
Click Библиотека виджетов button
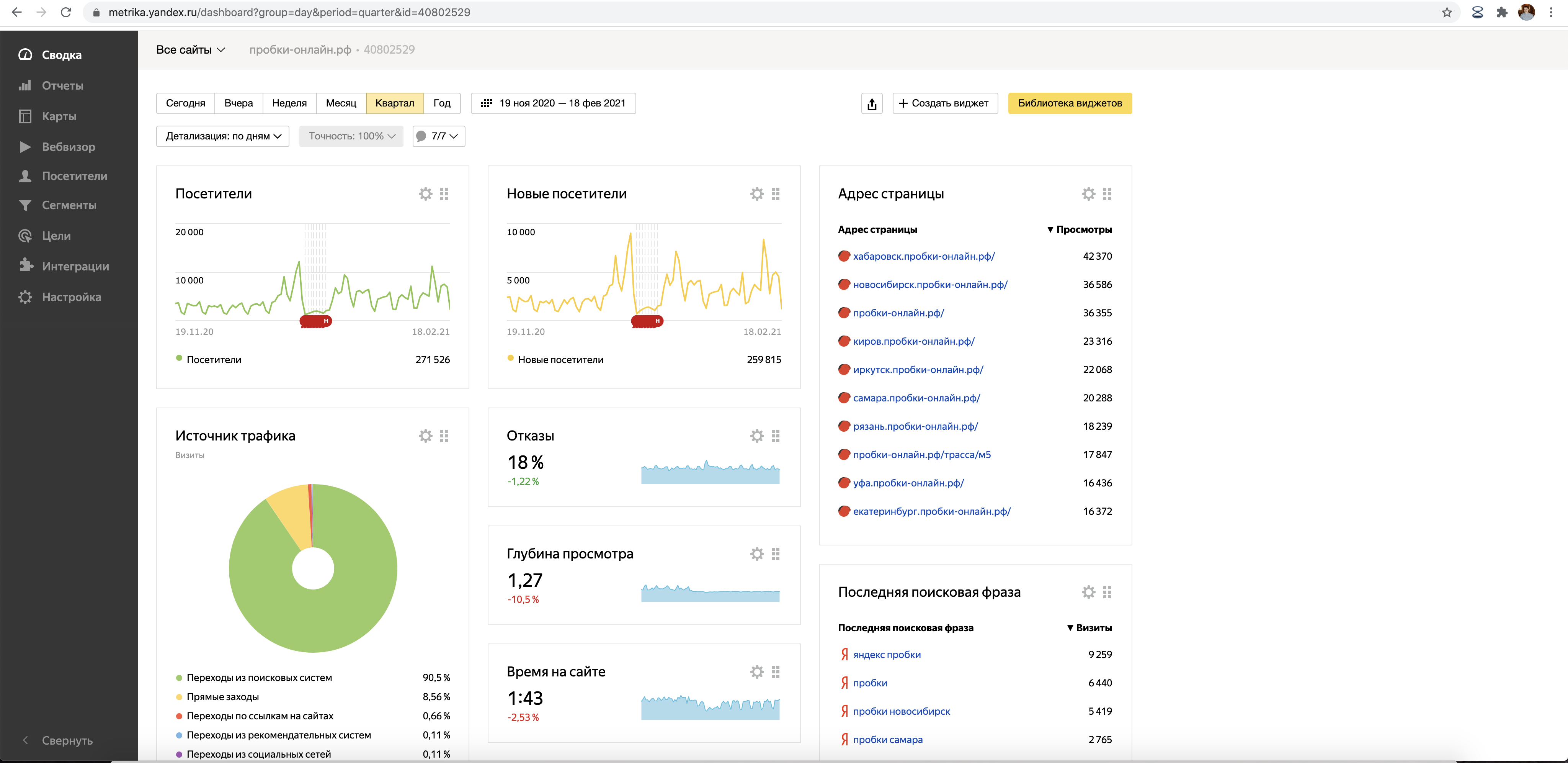point(1070,103)
